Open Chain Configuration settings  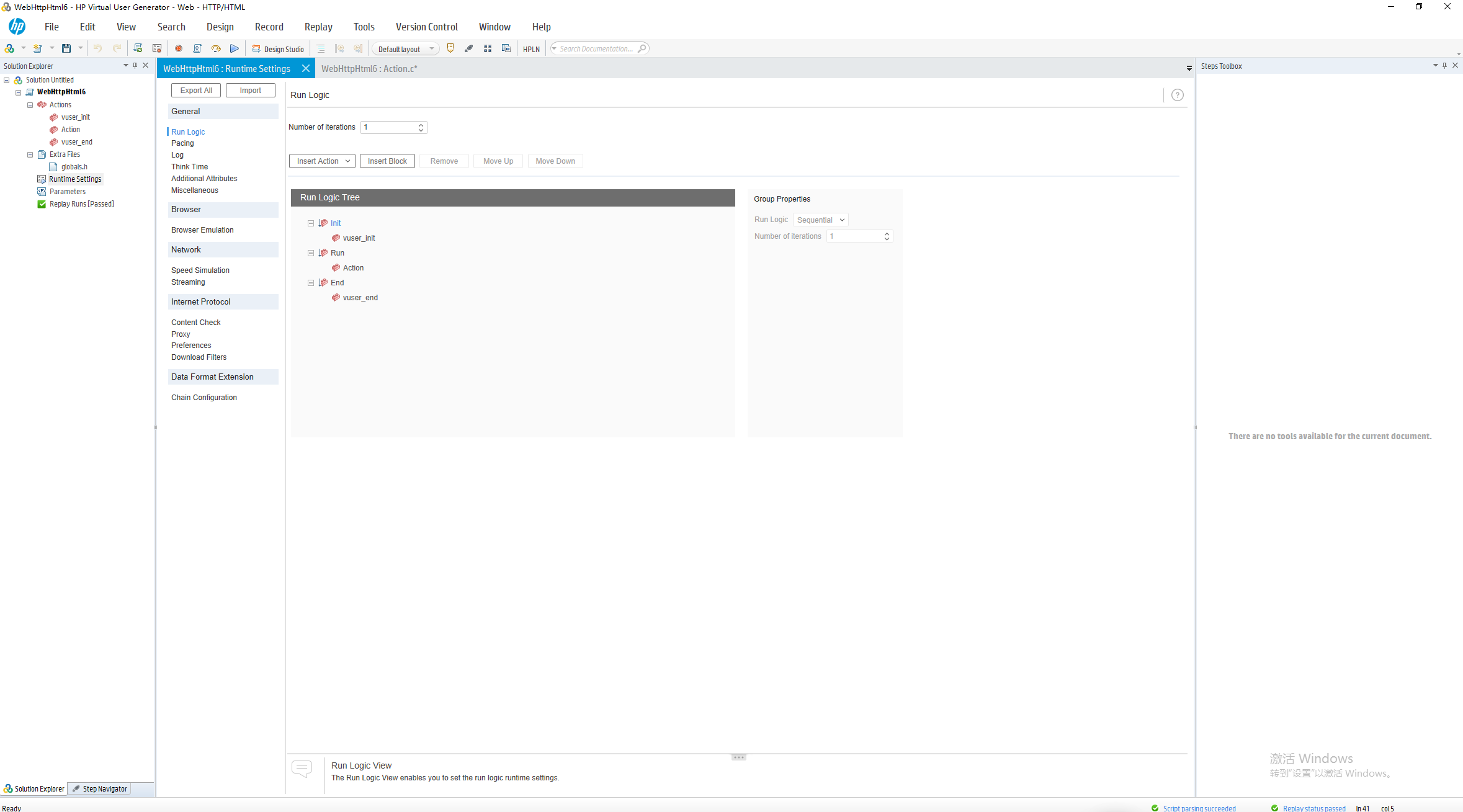(204, 398)
